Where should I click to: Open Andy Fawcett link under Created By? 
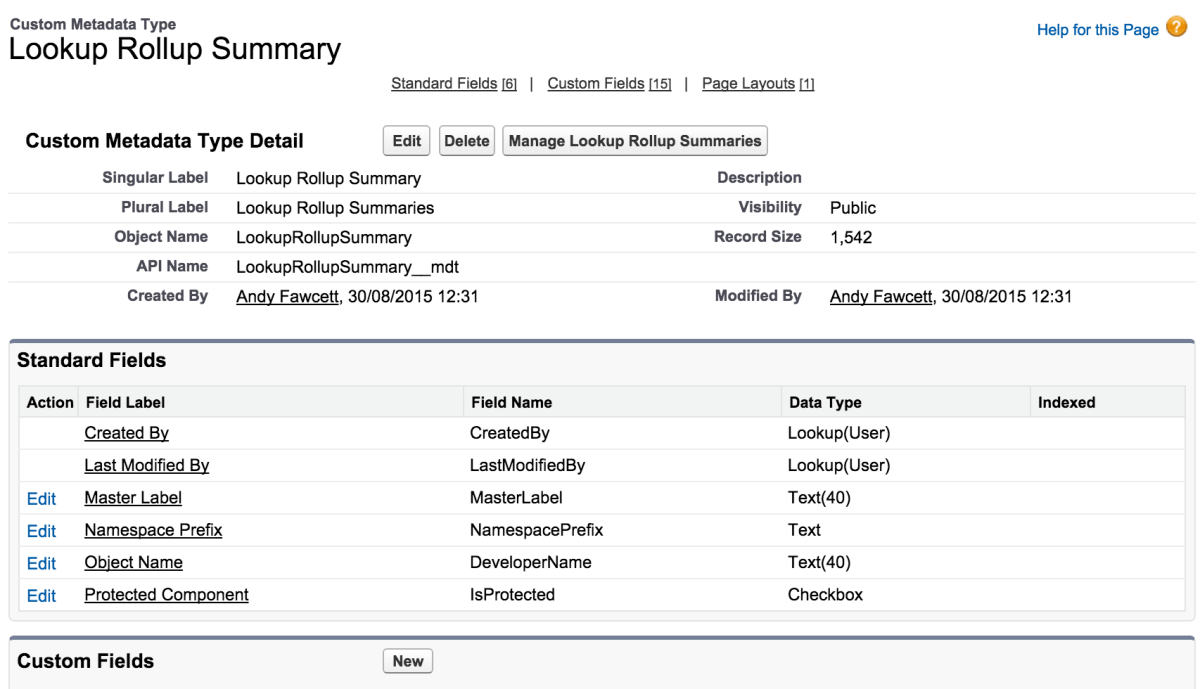(285, 296)
